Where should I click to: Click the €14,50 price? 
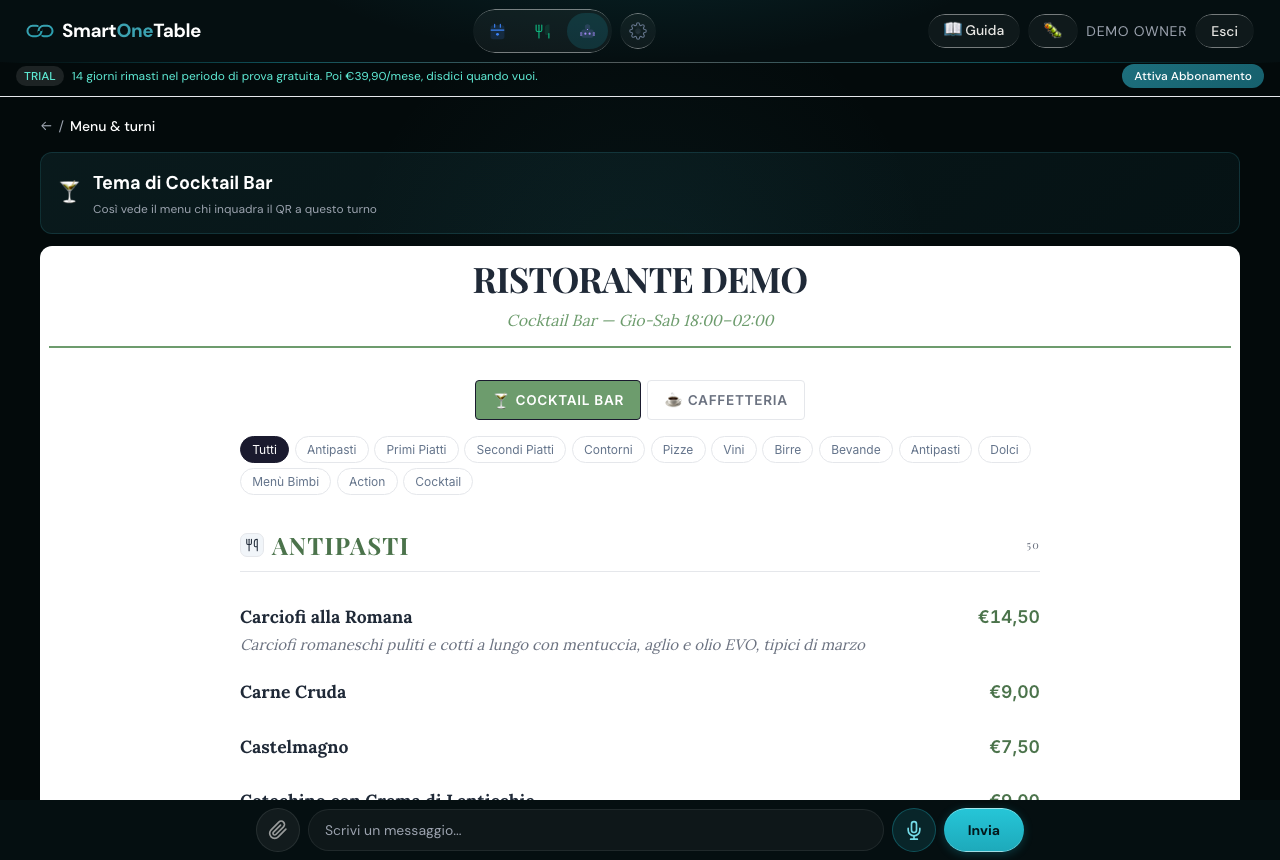[x=1009, y=617]
